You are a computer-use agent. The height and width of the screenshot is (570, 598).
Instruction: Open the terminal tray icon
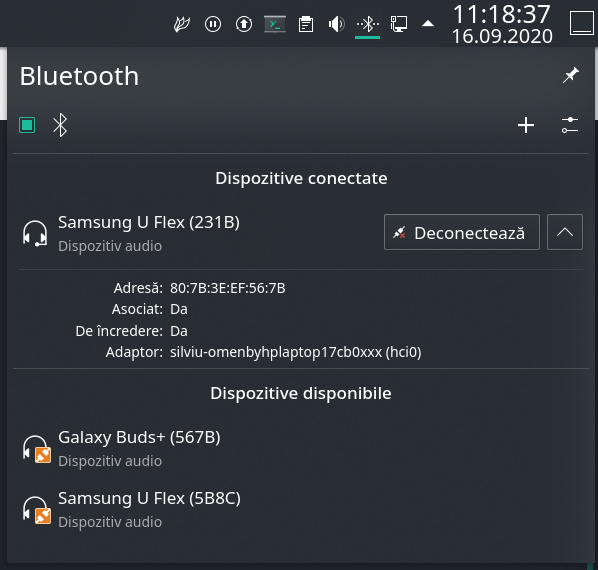click(275, 24)
